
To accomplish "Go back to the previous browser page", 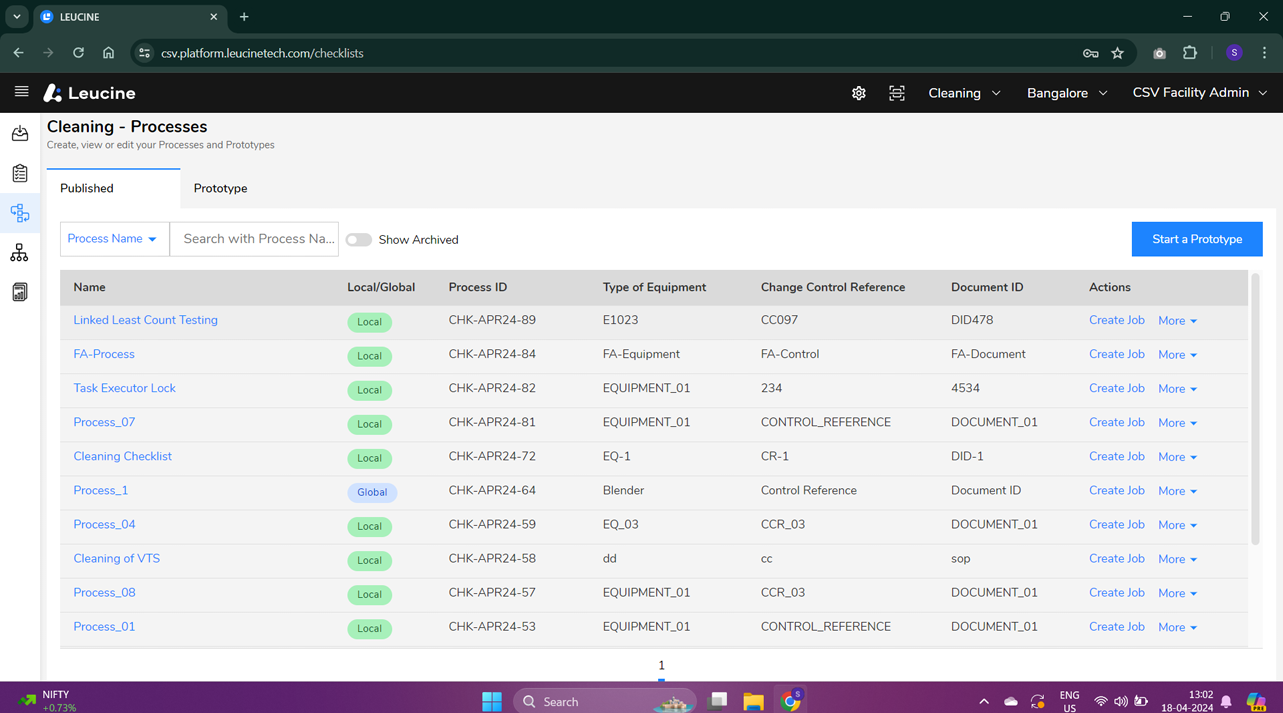I will [18, 53].
